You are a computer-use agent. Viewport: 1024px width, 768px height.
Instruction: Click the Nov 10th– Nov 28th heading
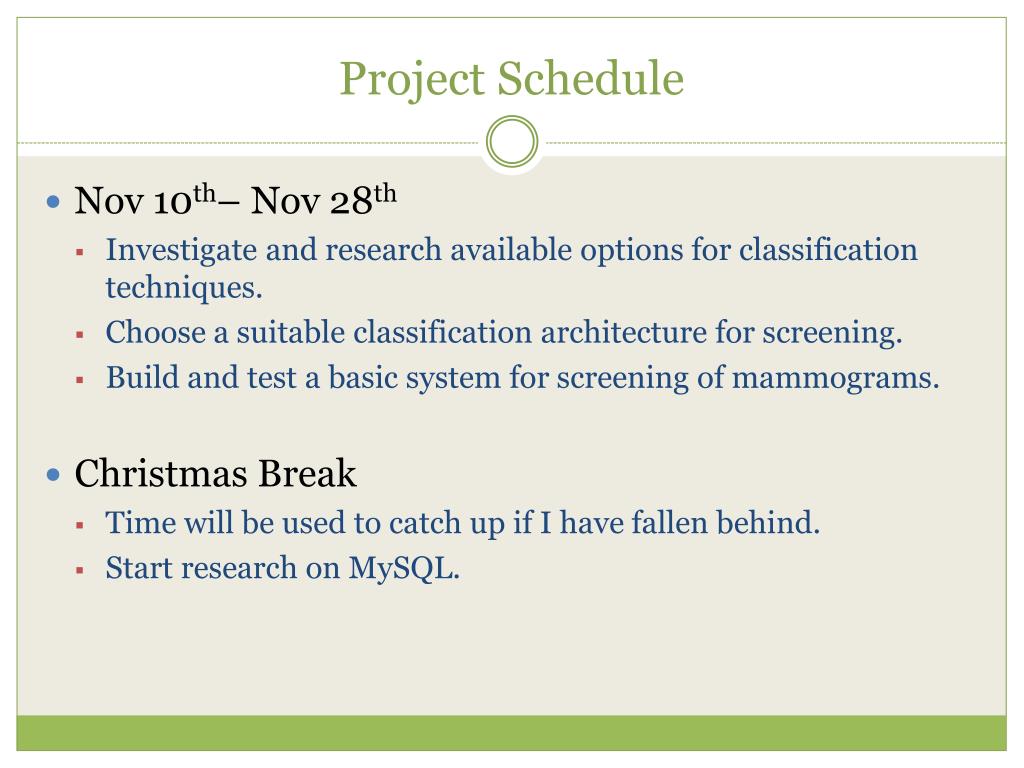[235, 200]
